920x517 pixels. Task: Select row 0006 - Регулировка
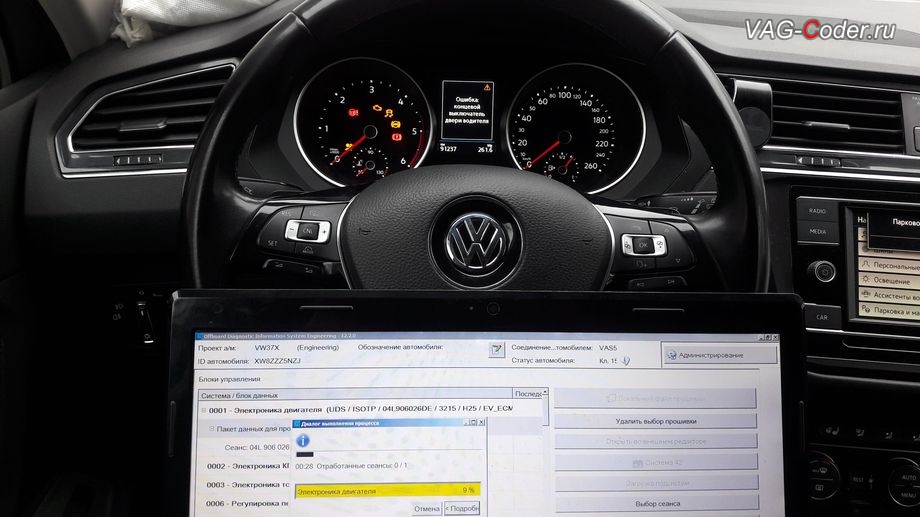pyautogui.click(x=247, y=504)
